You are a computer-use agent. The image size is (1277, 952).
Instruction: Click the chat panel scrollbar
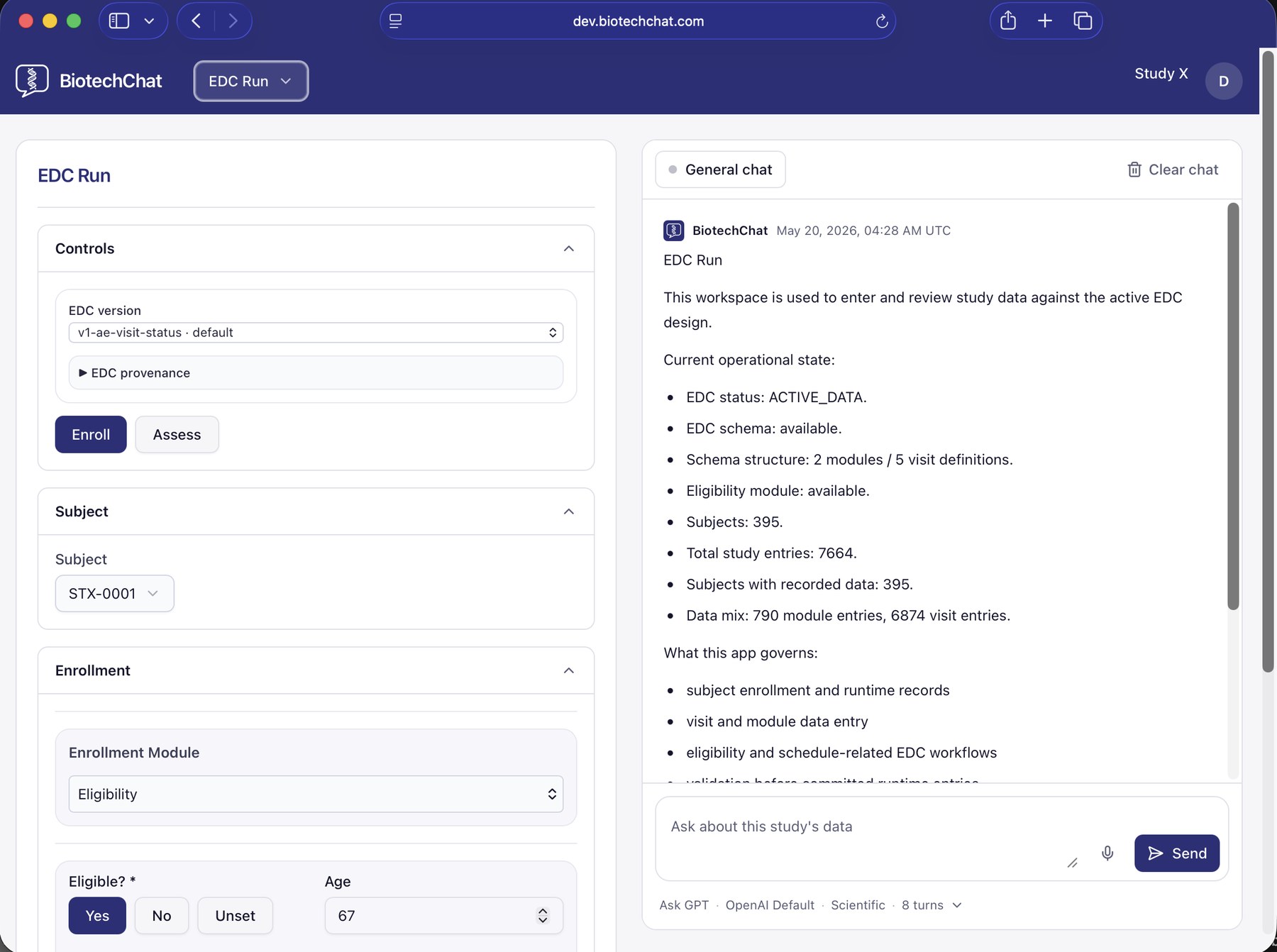[x=1233, y=406]
